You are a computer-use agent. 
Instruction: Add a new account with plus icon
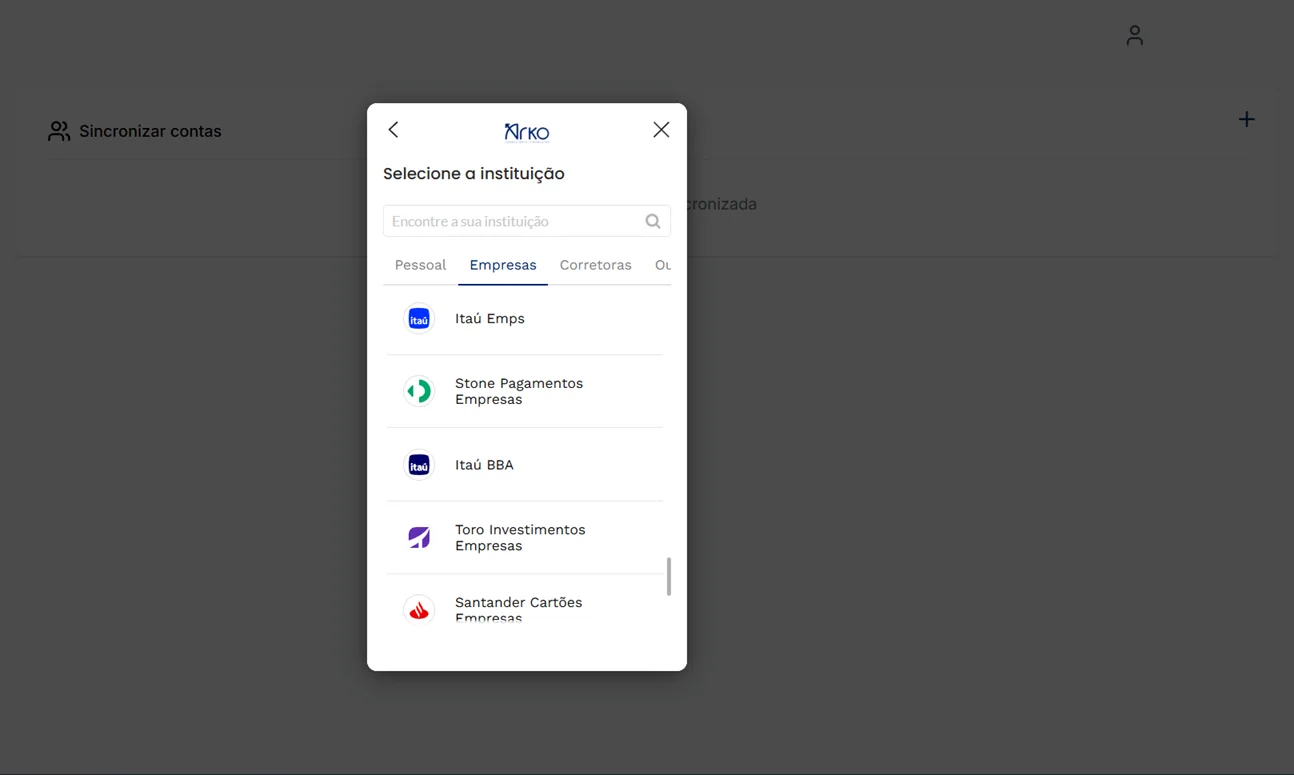point(1246,120)
